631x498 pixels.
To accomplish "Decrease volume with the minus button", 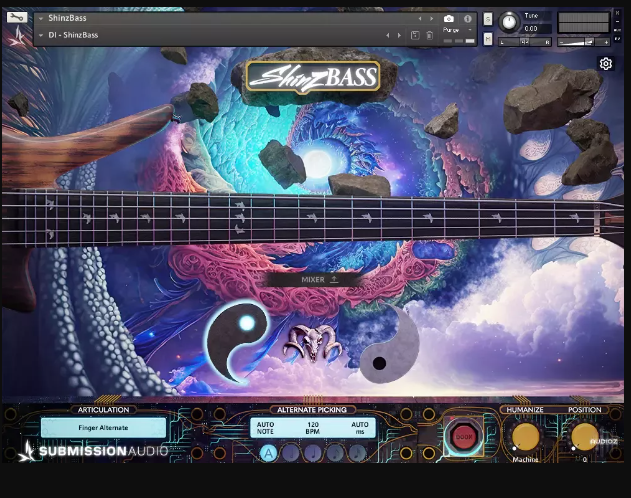I will pyautogui.click(x=561, y=42).
